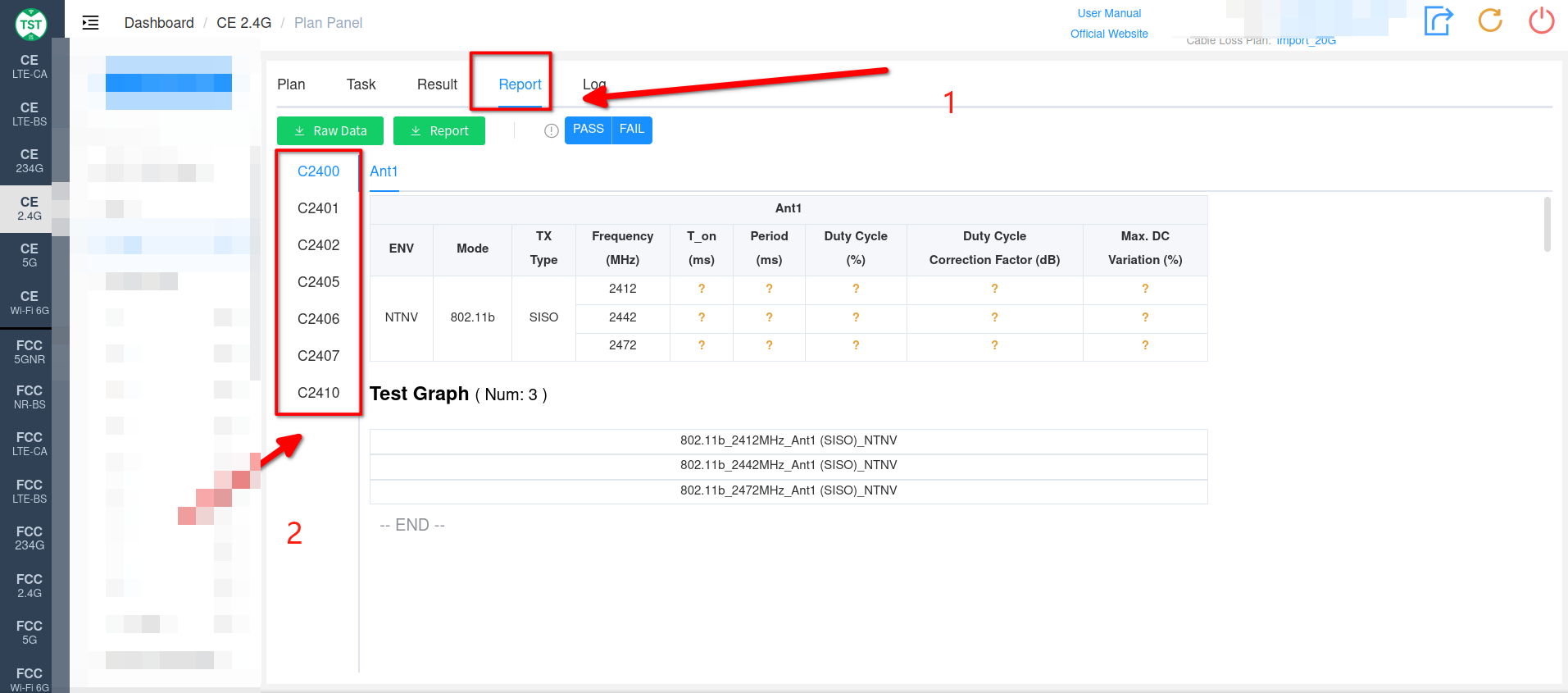Image resolution: width=1568 pixels, height=693 pixels.
Task: Select test case C2402
Action: [318, 245]
